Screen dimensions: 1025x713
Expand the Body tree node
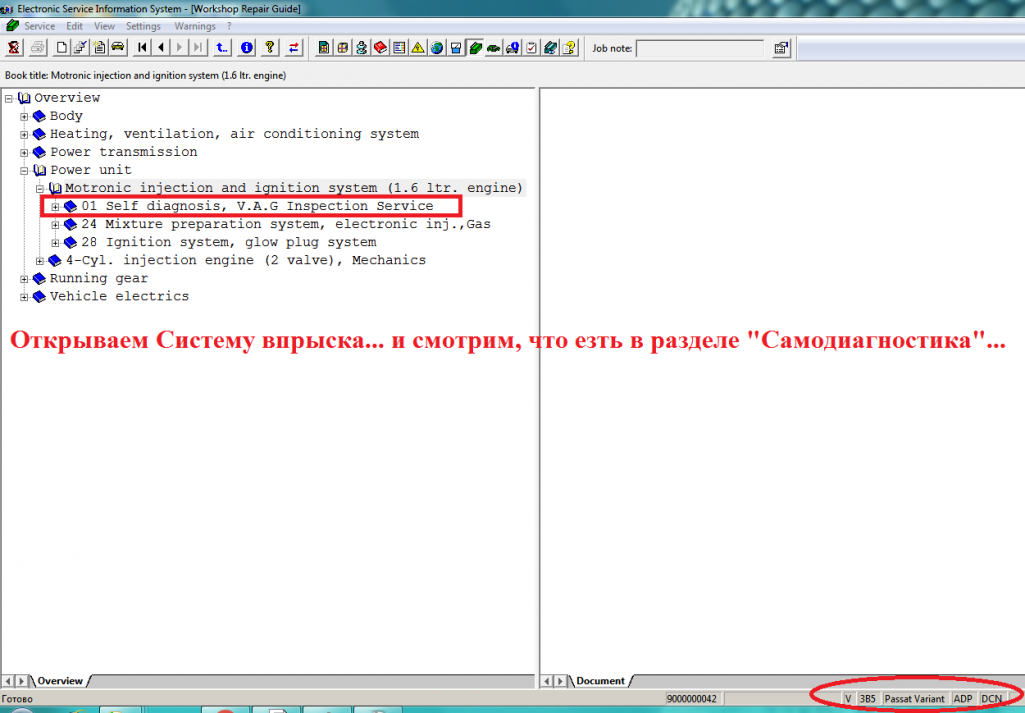[25, 116]
